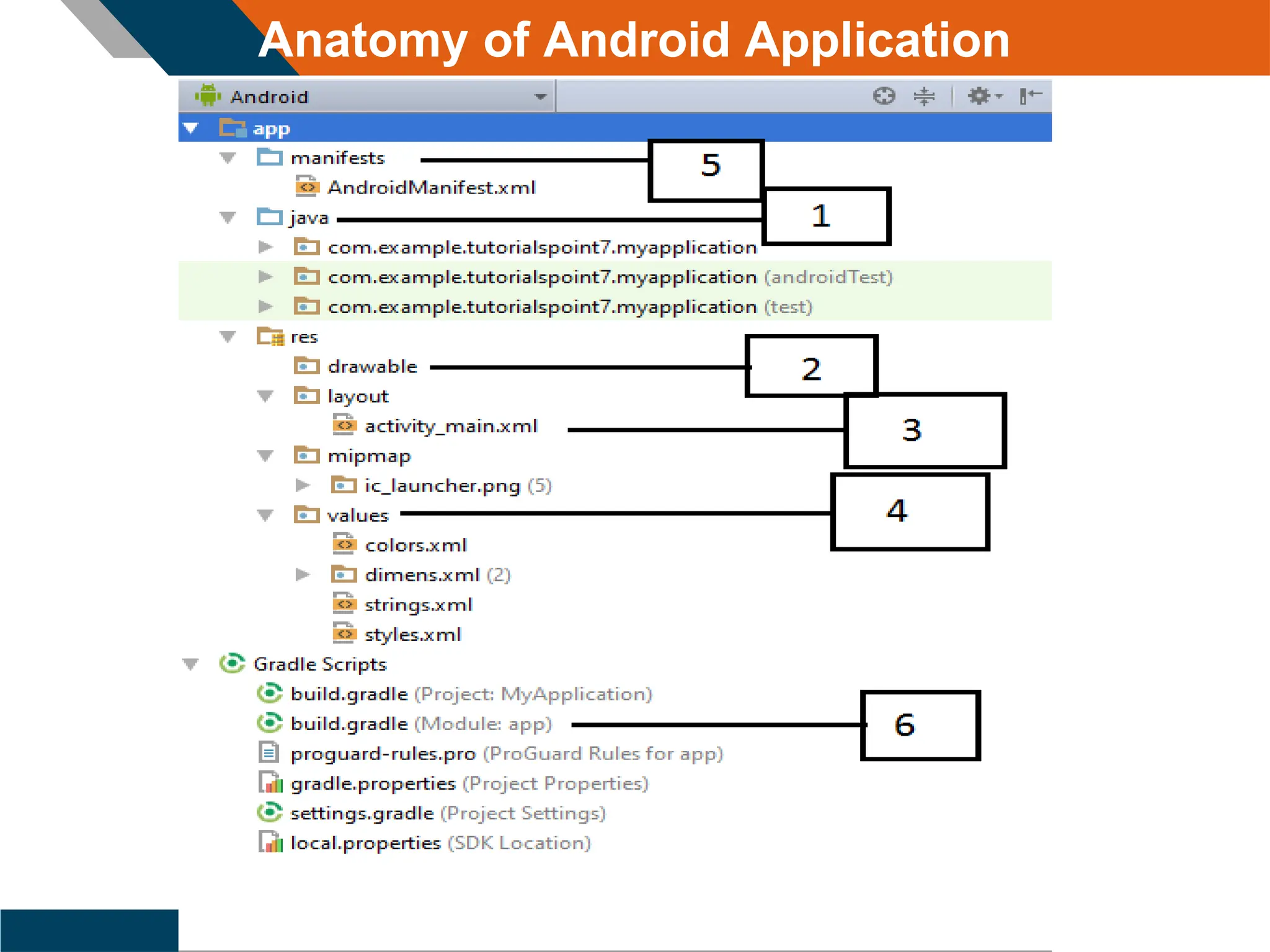
Task: Collapse the Gradle Scripts section arrow
Action: coord(190,664)
